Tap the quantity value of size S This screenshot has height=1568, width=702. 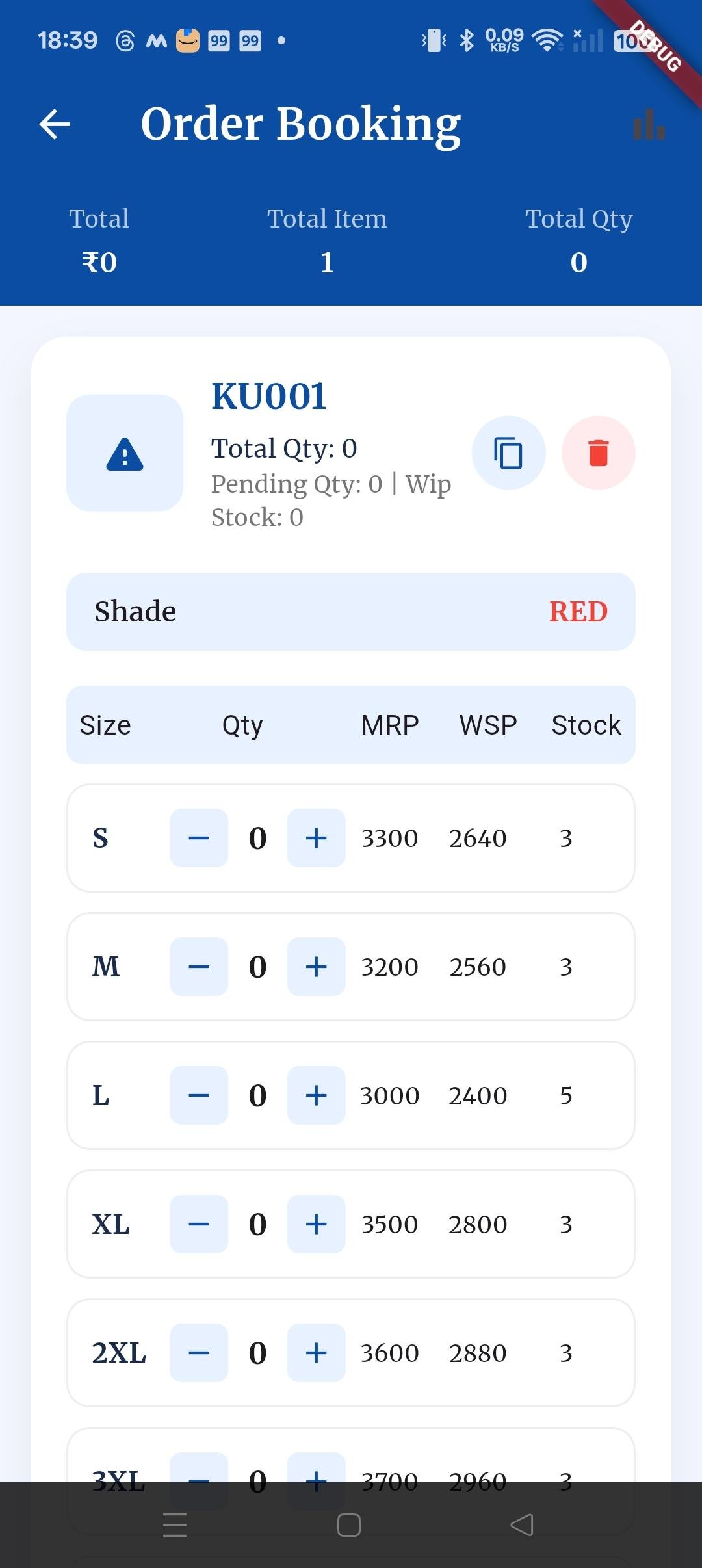pyautogui.click(x=257, y=838)
